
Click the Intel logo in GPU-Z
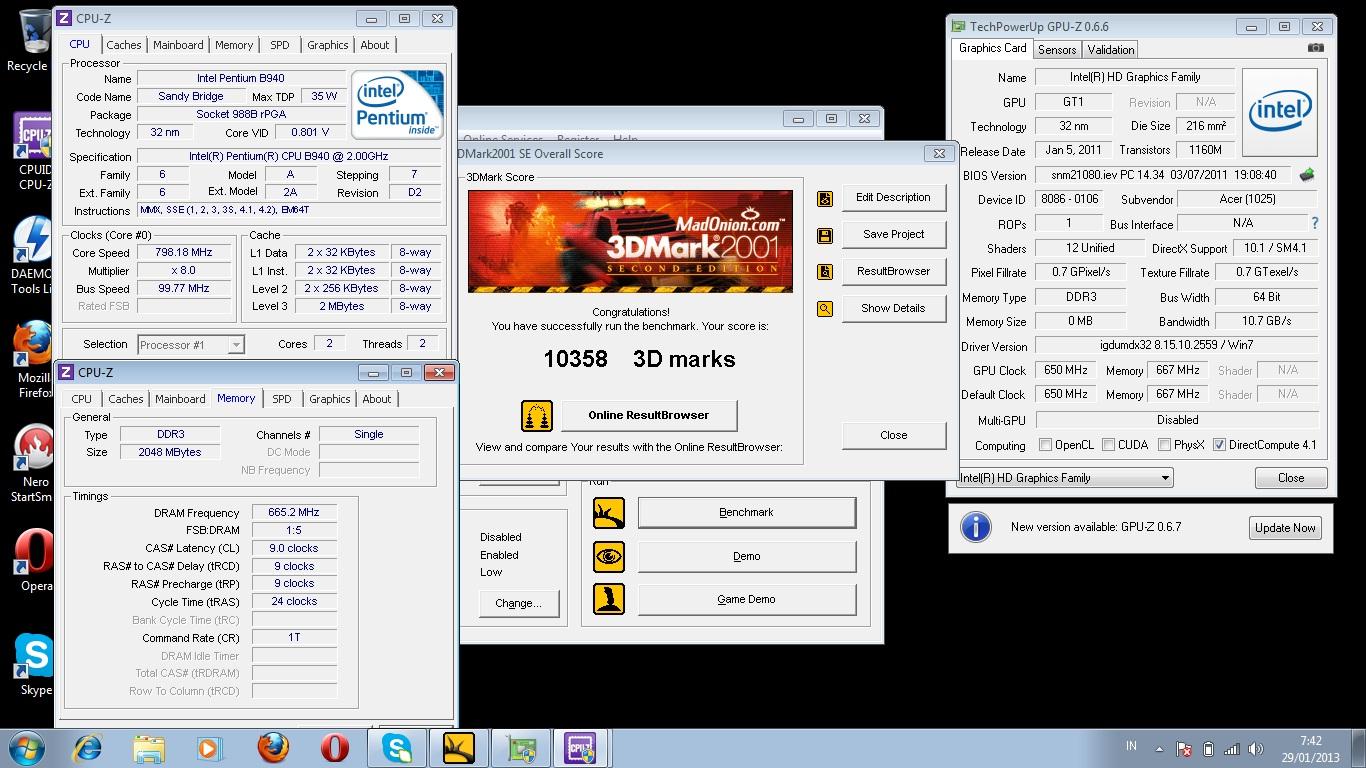tap(1280, 112)
